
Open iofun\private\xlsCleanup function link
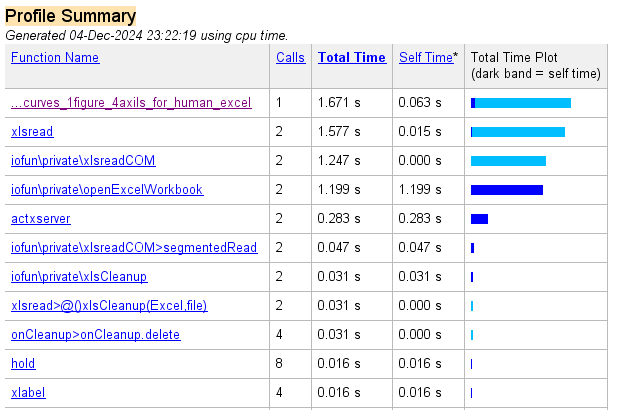[x=79, y=277]
